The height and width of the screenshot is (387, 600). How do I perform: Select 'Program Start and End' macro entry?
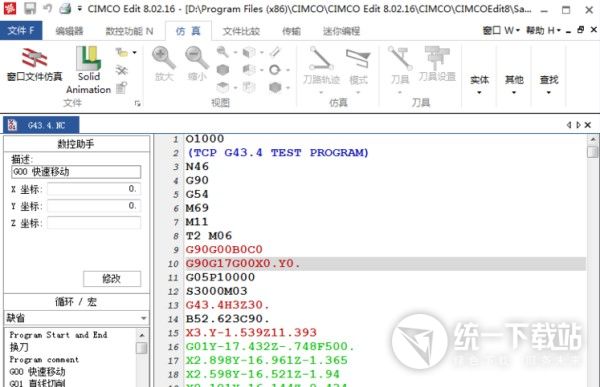(x=59, y=335)
